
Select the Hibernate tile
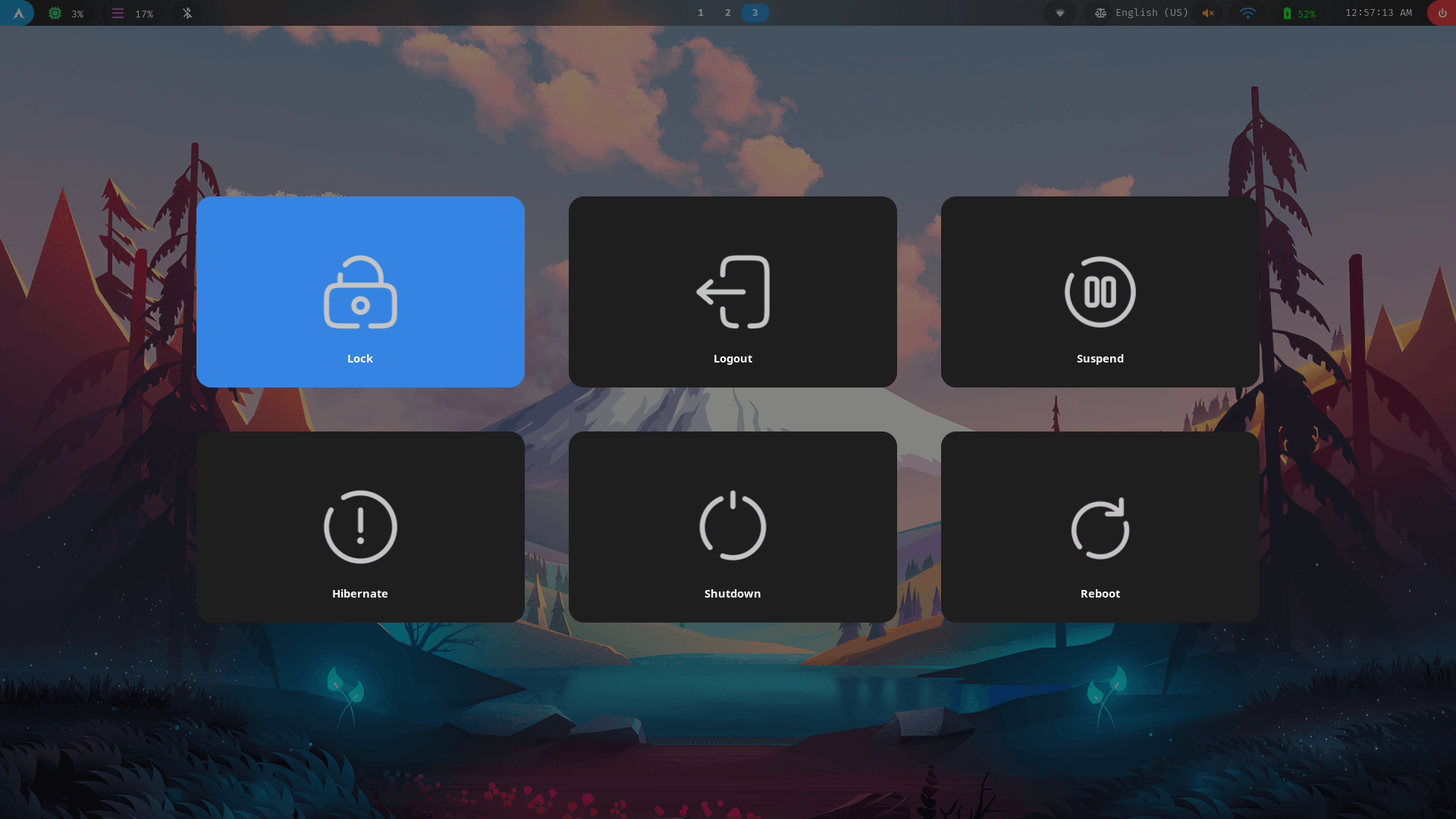pos(360,527)
